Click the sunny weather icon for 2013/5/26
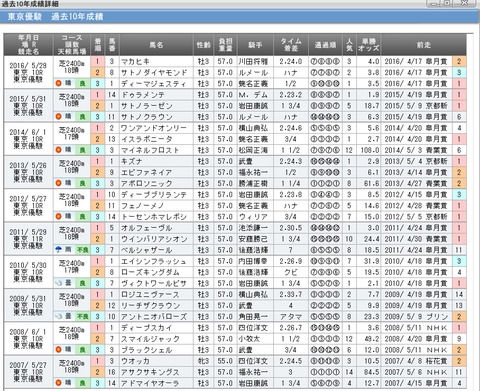Screen dimensions: 480x391 coord(59,183)
